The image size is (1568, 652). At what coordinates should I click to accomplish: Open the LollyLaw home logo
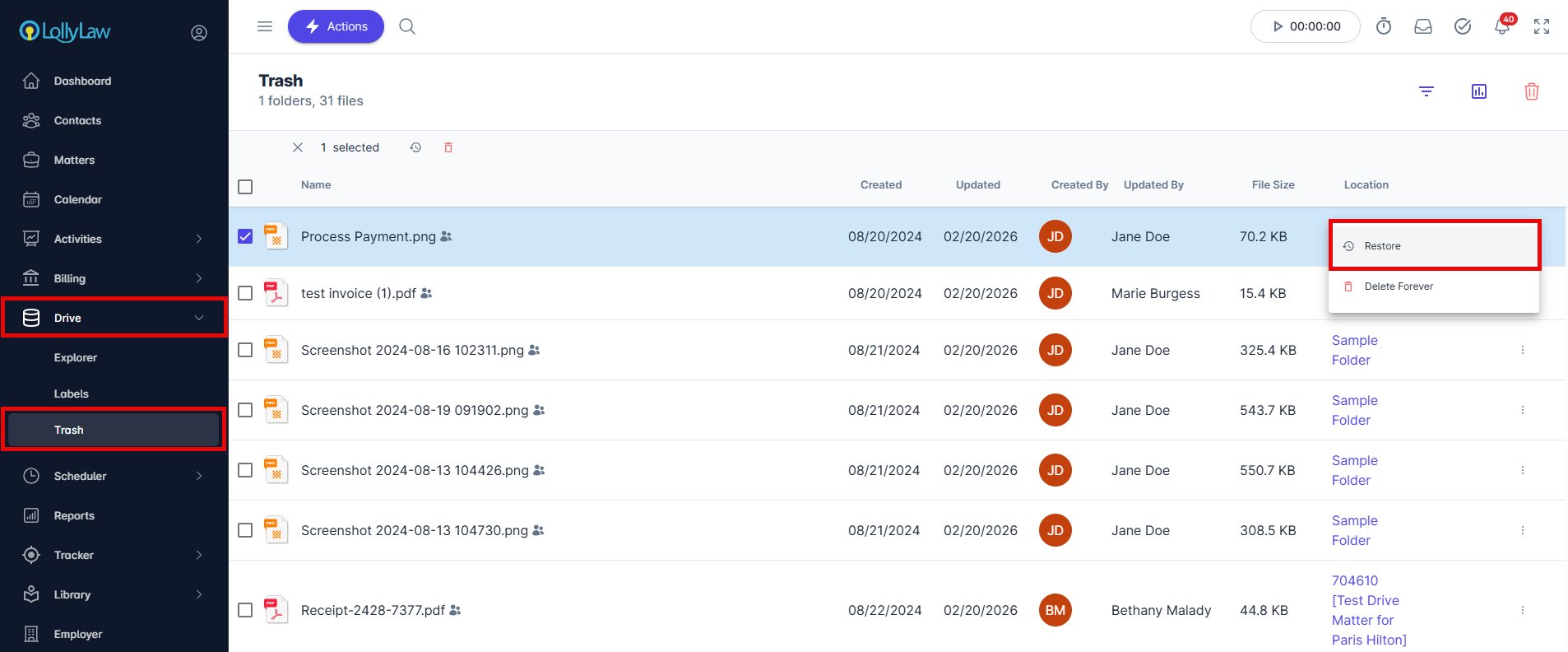click(x=65, y=31)
